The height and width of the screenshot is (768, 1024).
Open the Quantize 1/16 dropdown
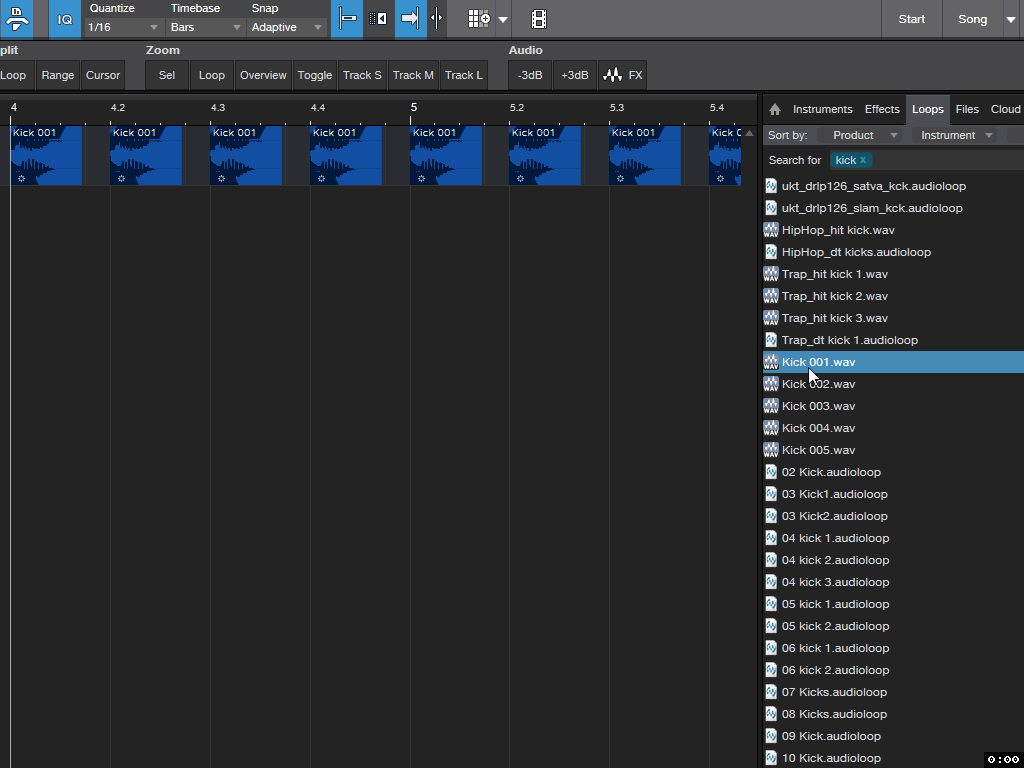coord(123,27)
